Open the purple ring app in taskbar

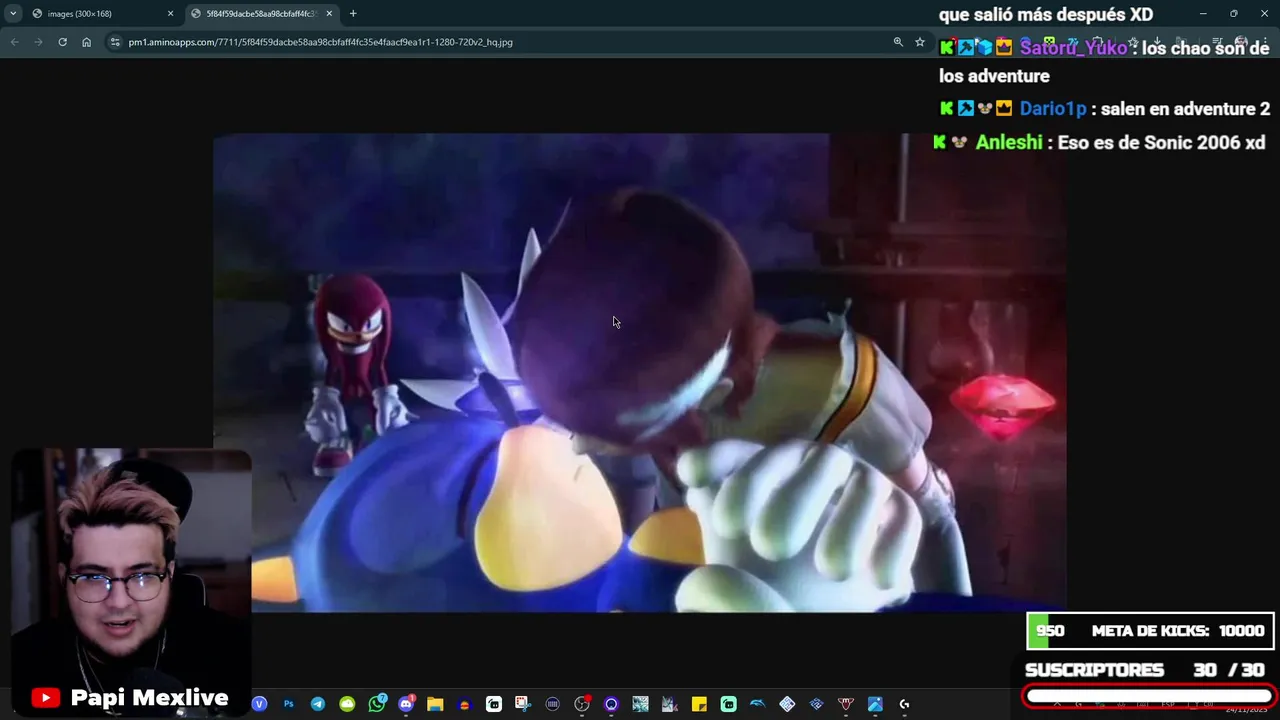[611, 704]
